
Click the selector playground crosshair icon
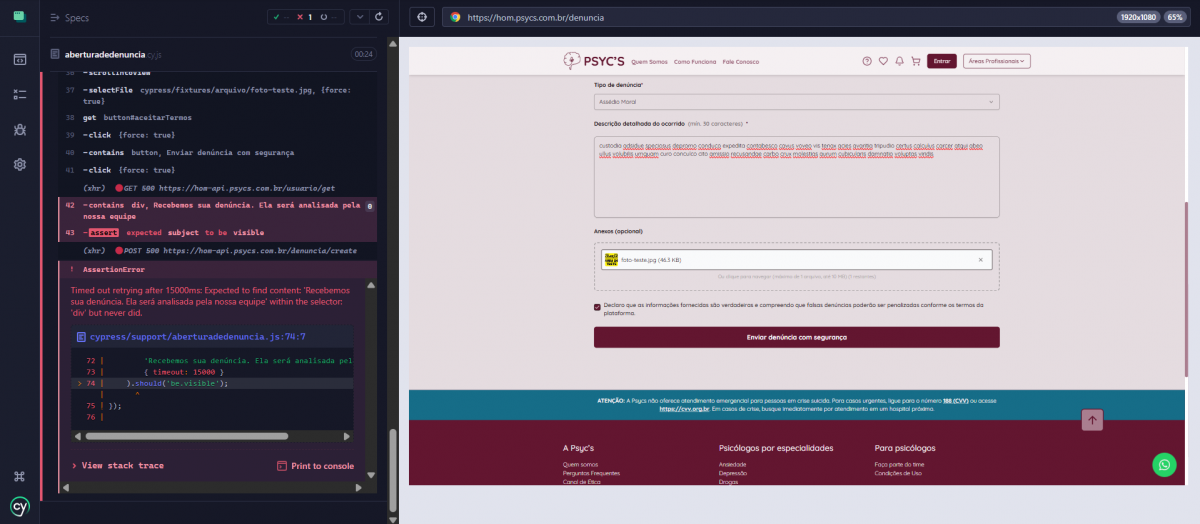422,17
